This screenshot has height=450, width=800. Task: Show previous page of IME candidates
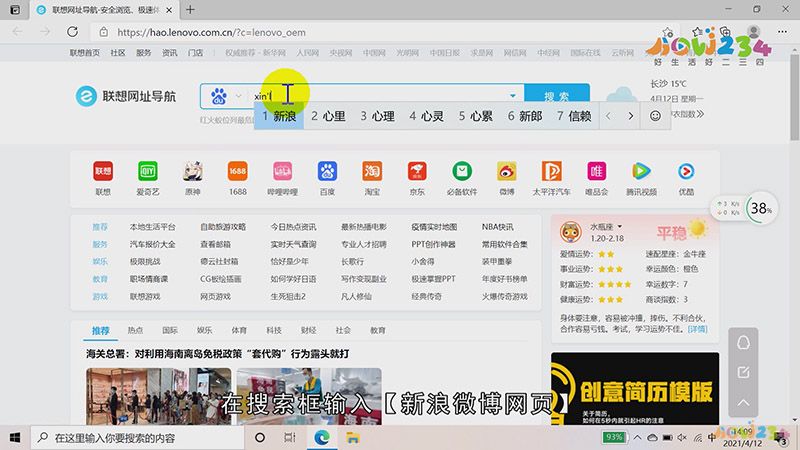tap(608, 116)
